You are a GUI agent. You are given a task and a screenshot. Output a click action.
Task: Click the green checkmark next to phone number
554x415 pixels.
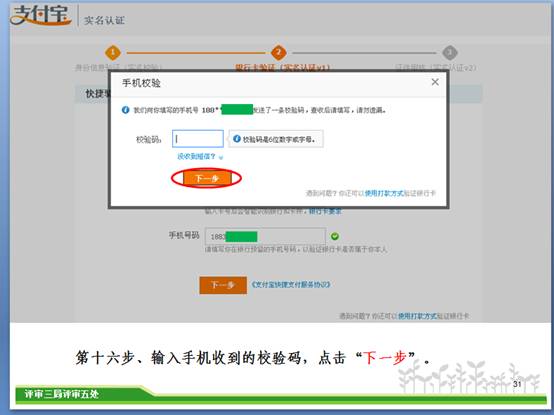click(335, 236)
